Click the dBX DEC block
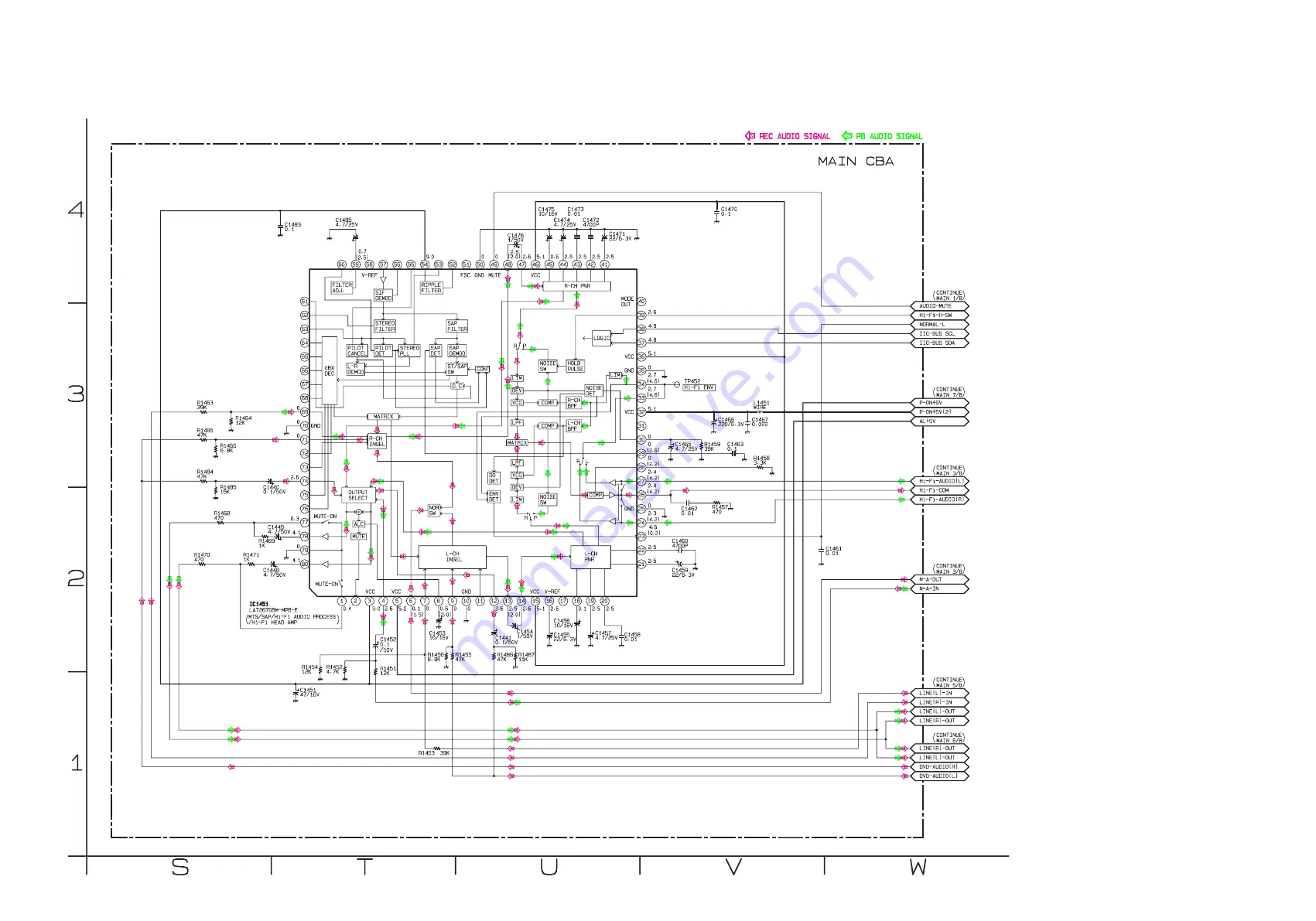This screenshot has height=921, width=1316. [330, 371]
